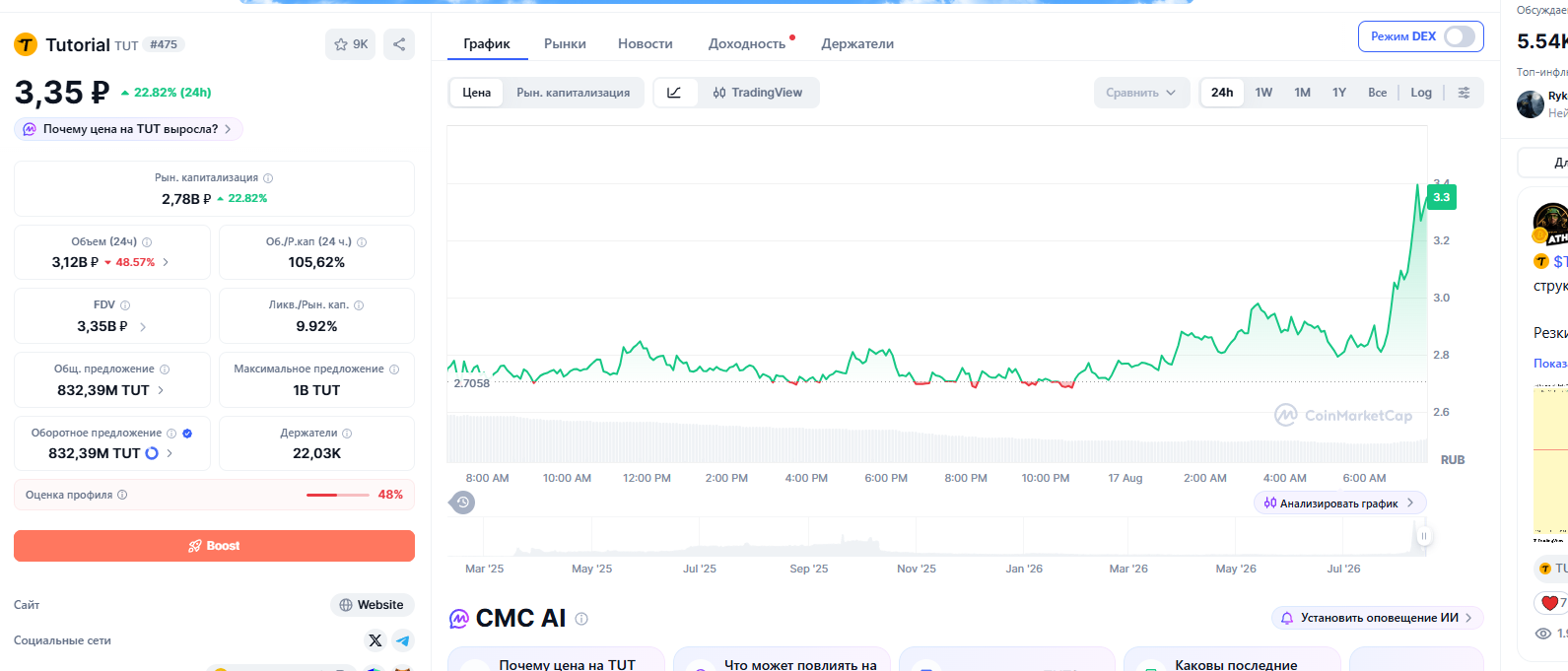This screenshot has width=1568, height=671.
Task: Click the 105,62% volume ratio value
Action: (x=316, y=262)
